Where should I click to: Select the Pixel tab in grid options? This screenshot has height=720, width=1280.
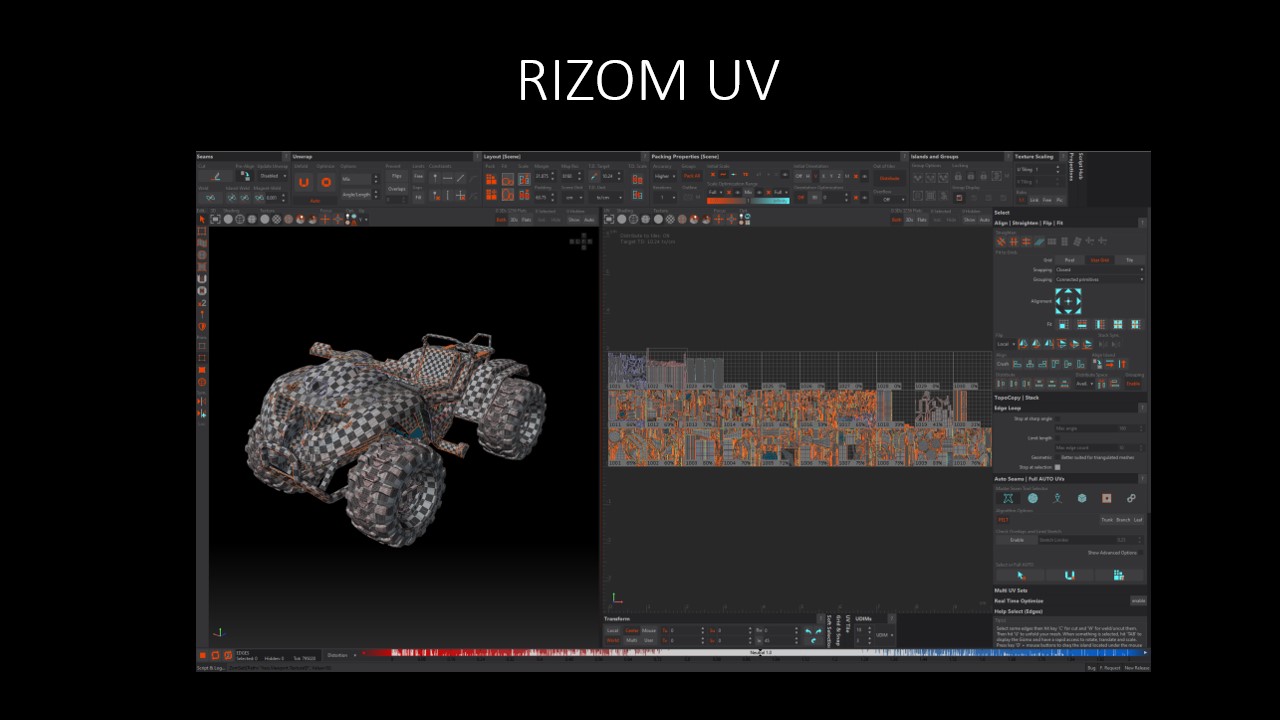(1070, 260)
